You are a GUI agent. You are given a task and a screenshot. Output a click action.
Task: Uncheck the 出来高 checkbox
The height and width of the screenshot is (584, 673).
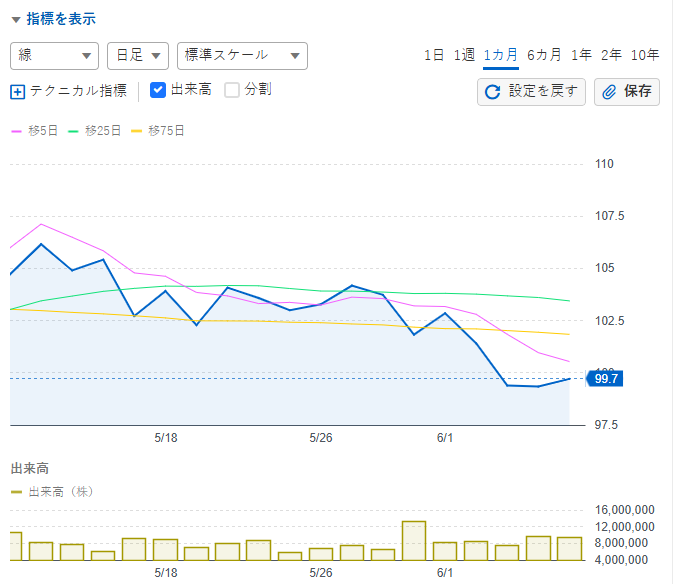point(158,90)
